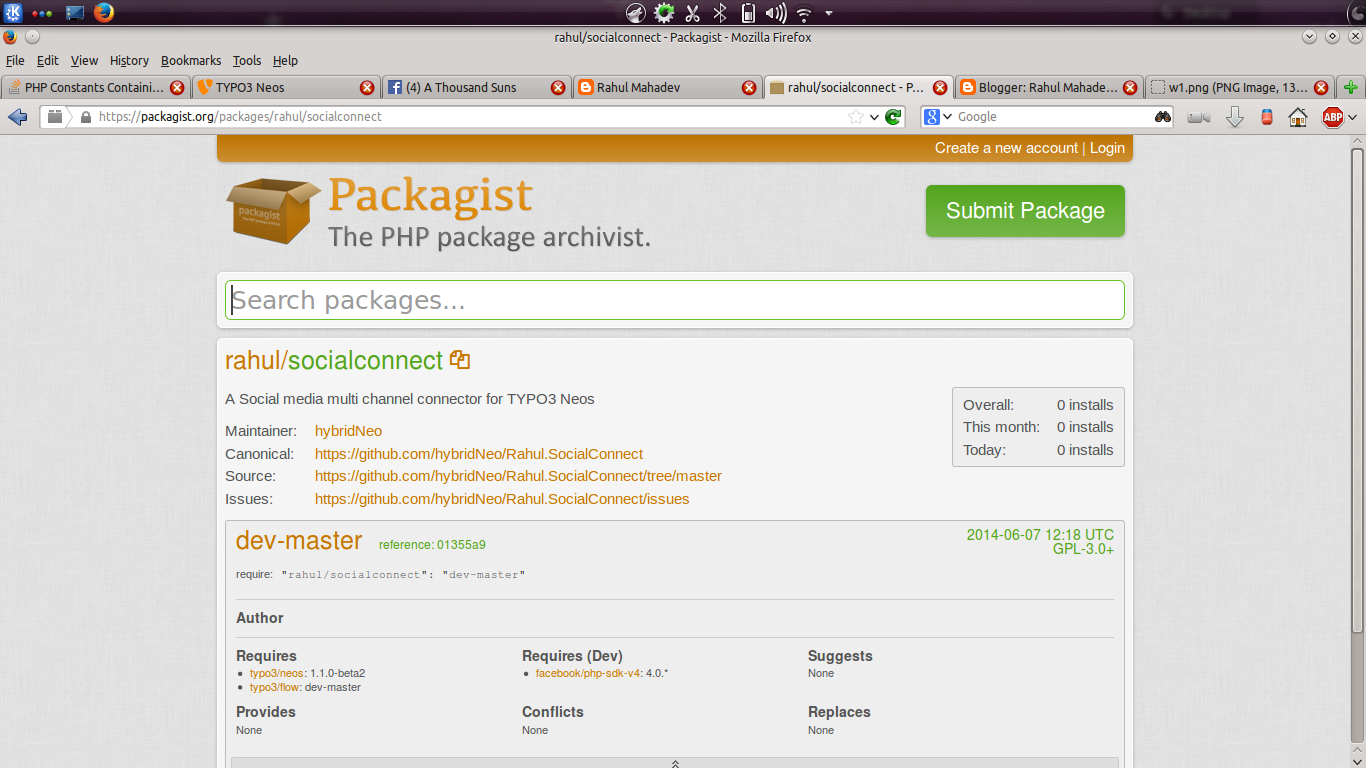The width and height of the screenshot is (1366, 768).
Task: Click the video camera toolbar icon
Action: [1199, 117]
